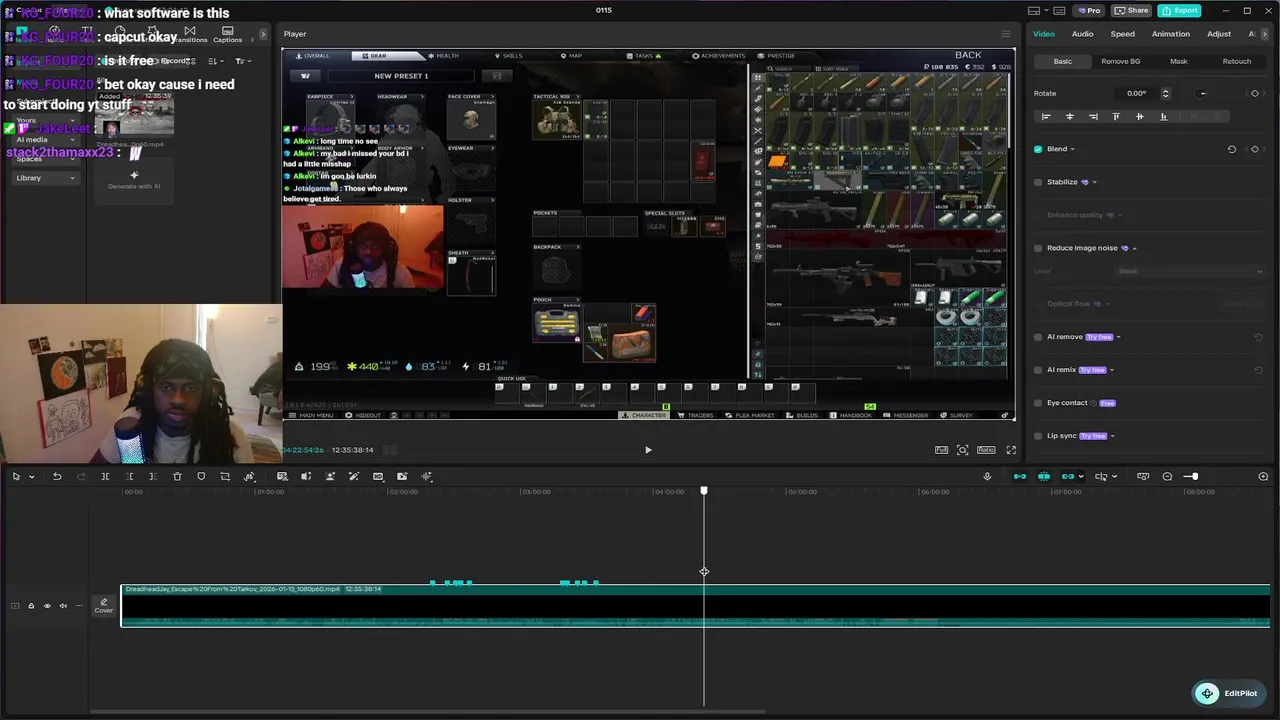Zoom out the timeline with minus magnifier
1280x720 pixels.
coord(1167,476)
